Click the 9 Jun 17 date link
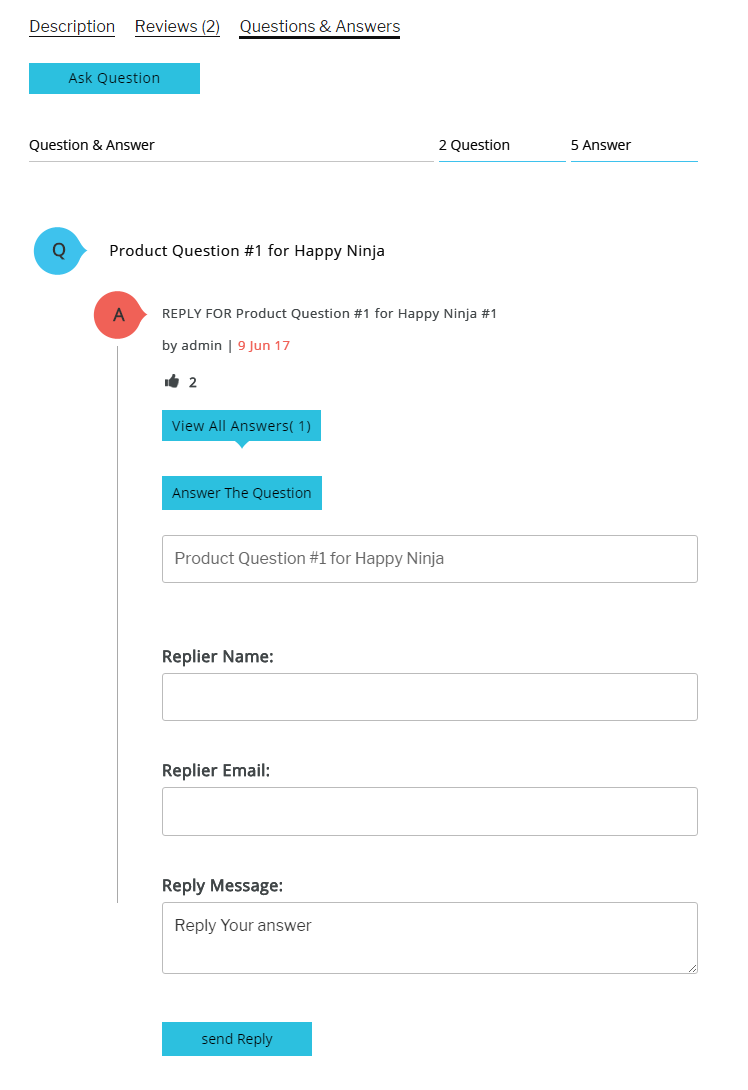748x1090 pixels. [x=263, y=345]
